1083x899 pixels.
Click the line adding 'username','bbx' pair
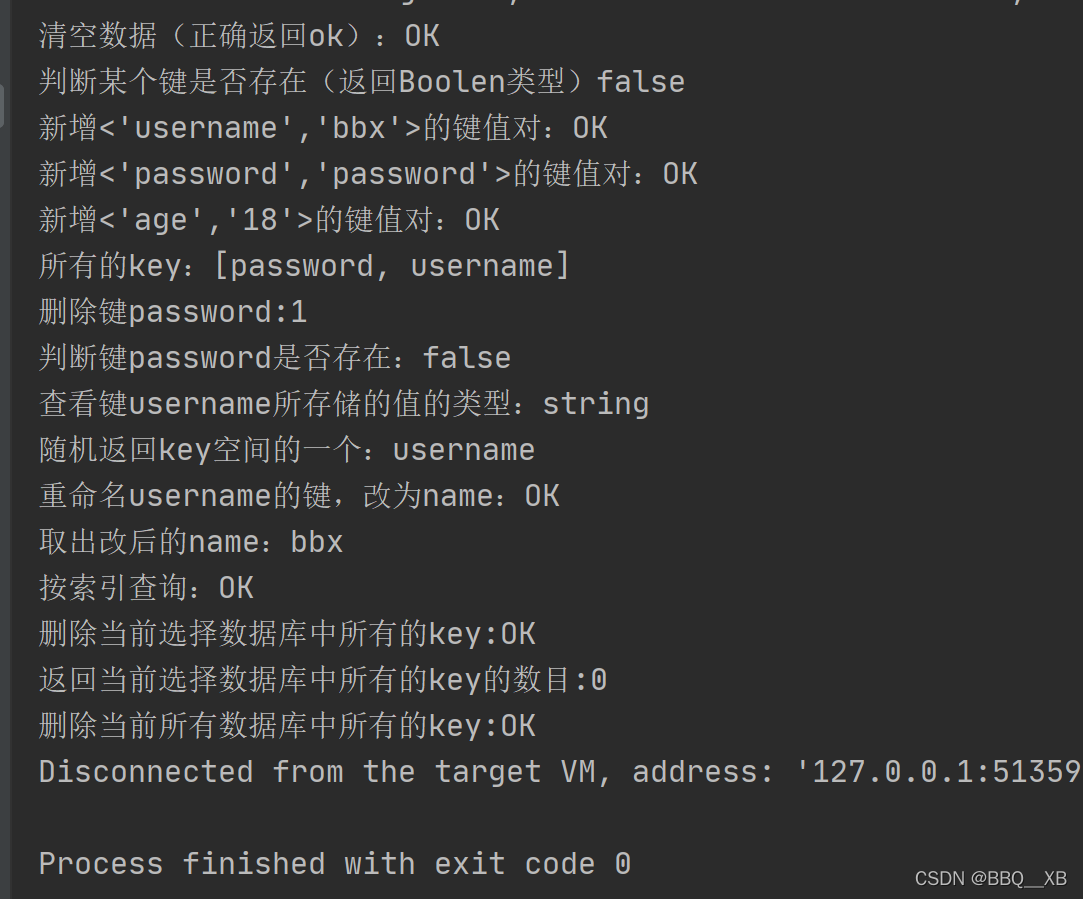click(x=322, y=128)
